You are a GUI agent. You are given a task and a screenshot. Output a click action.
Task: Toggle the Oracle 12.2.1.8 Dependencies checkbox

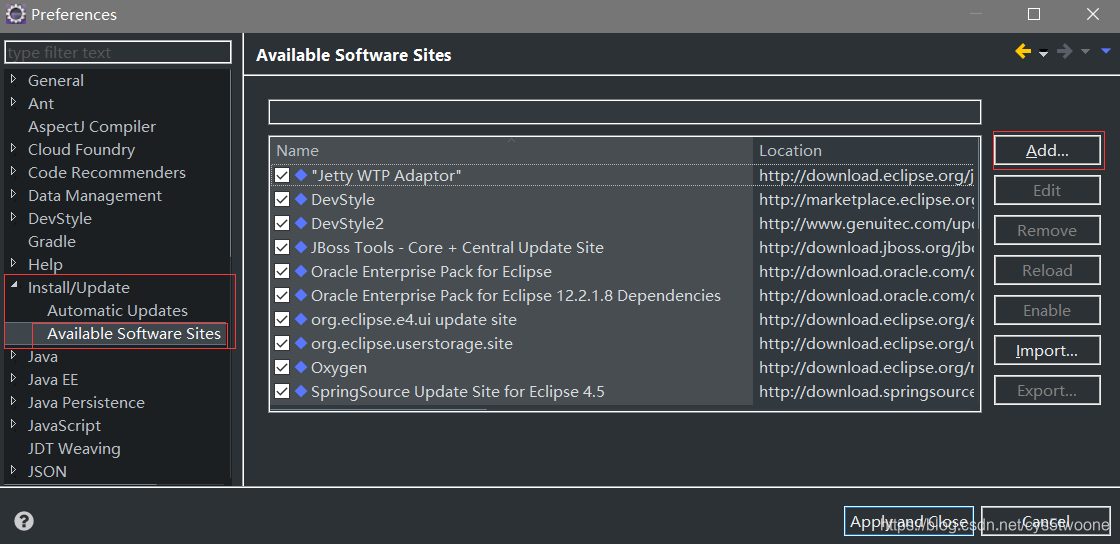pyautogui.click(x=281, y=296)
